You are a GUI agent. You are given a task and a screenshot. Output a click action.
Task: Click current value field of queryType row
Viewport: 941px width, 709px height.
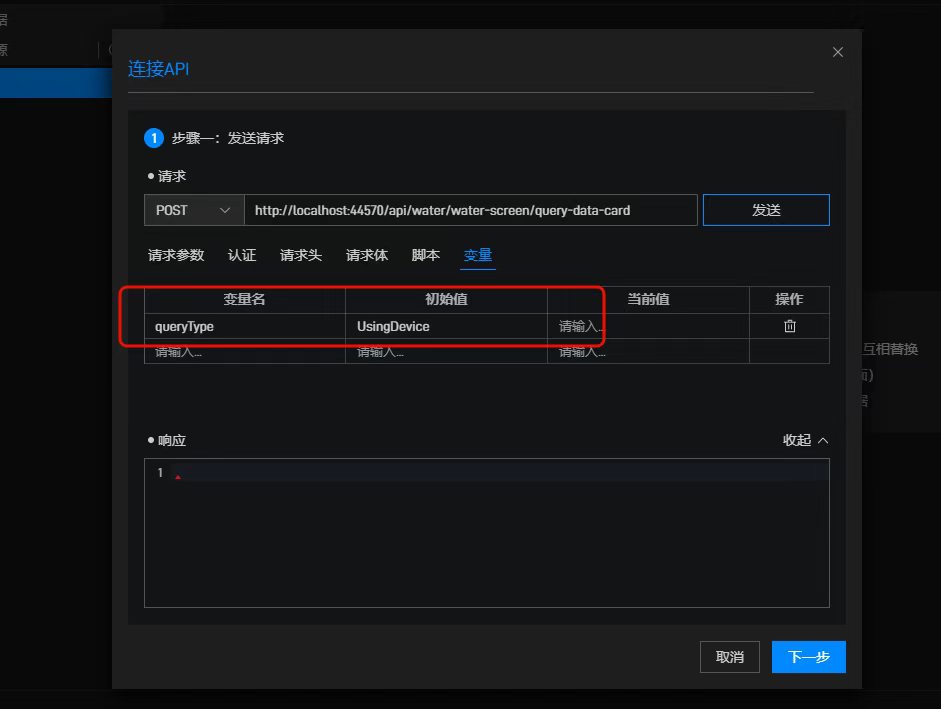[x=648, y=326]
